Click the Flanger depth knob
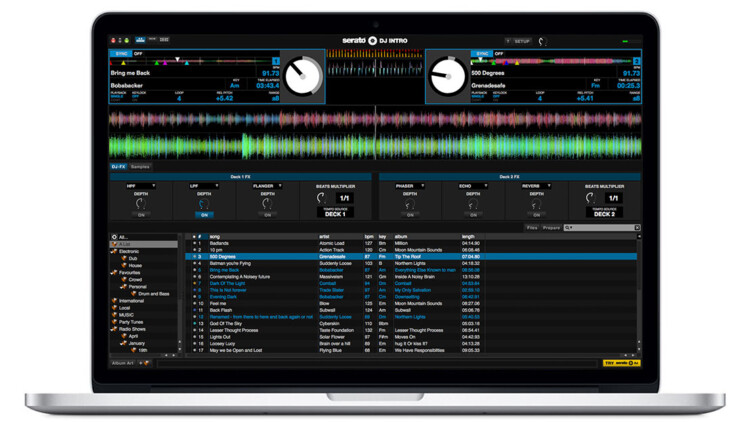 (267, 204)
